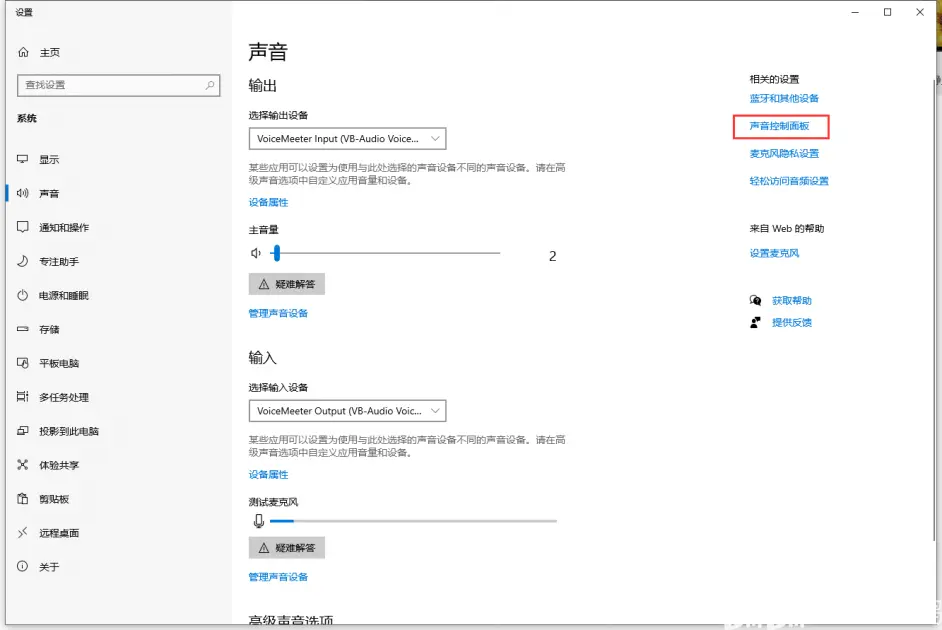The image size is (942, 630).
Task: Expand the VoiceMeeter Input output device dropdown
Action: click(x=347, y=139)
